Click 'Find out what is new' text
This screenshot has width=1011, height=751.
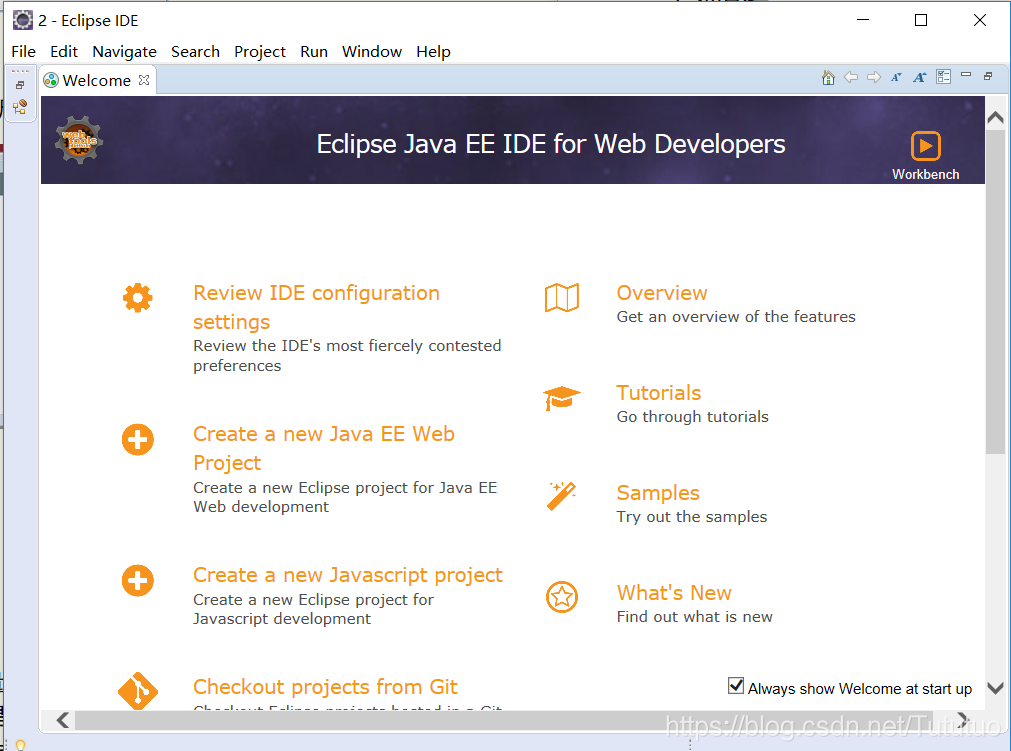click(x=694, y=617)
